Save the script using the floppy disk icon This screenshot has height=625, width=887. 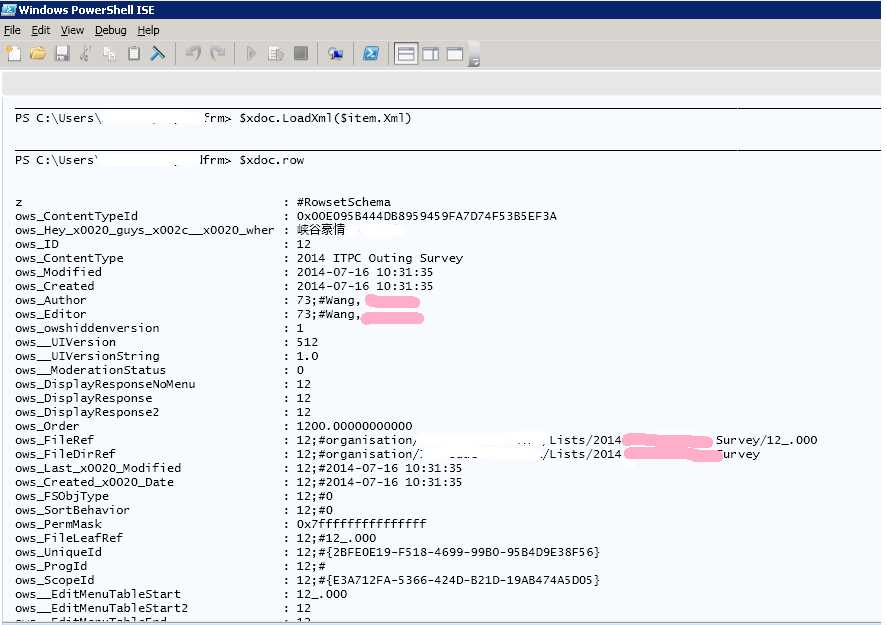[62, 54]
